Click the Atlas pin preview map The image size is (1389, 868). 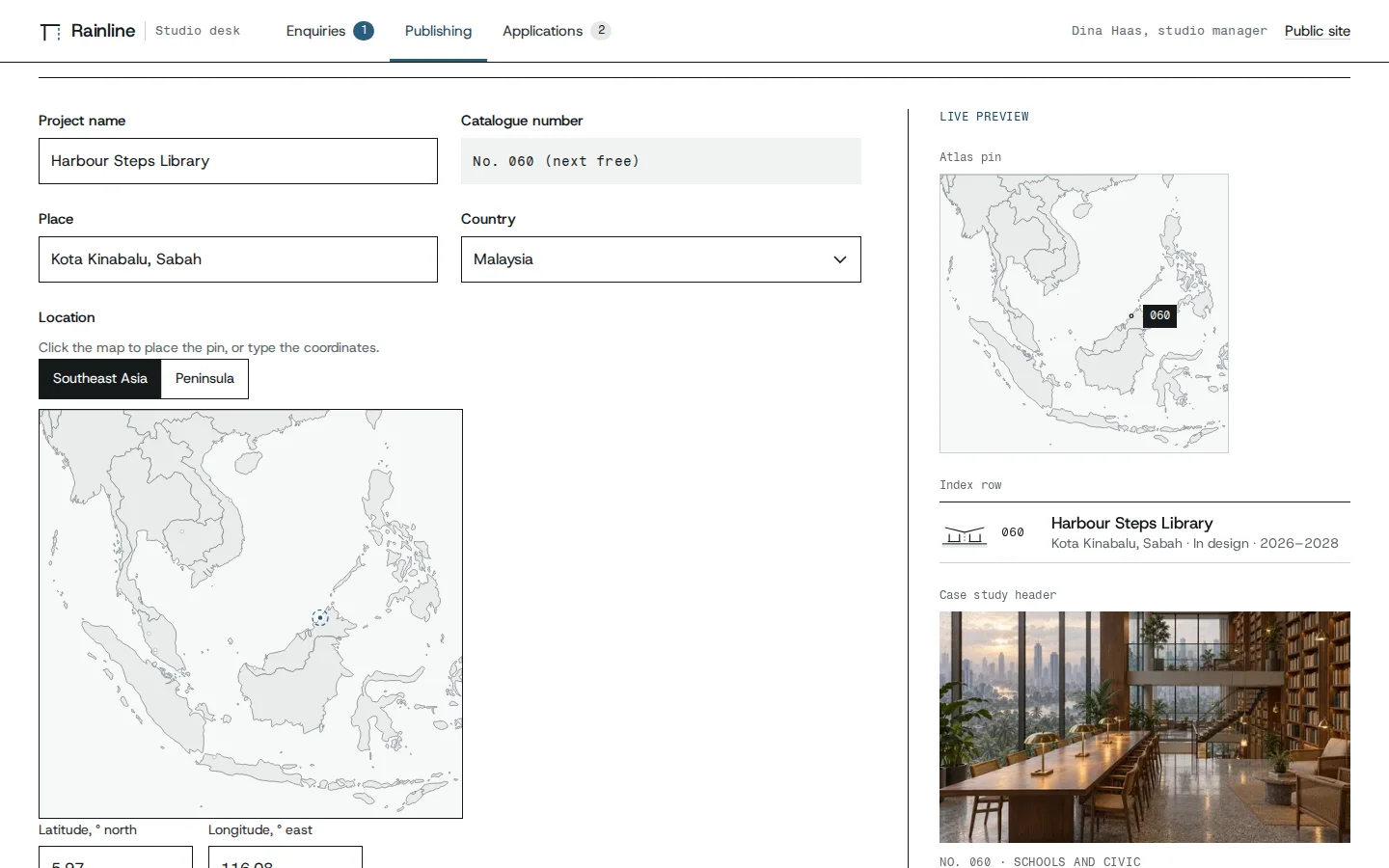(x=1084, y=313)
